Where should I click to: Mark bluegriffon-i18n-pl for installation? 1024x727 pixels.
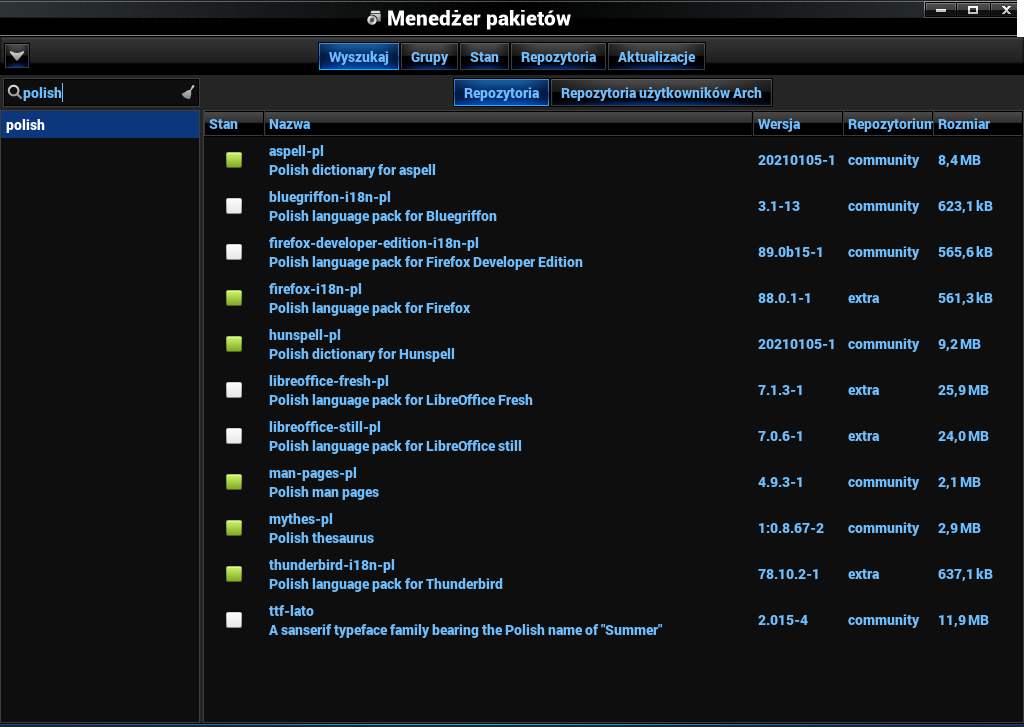234,206
